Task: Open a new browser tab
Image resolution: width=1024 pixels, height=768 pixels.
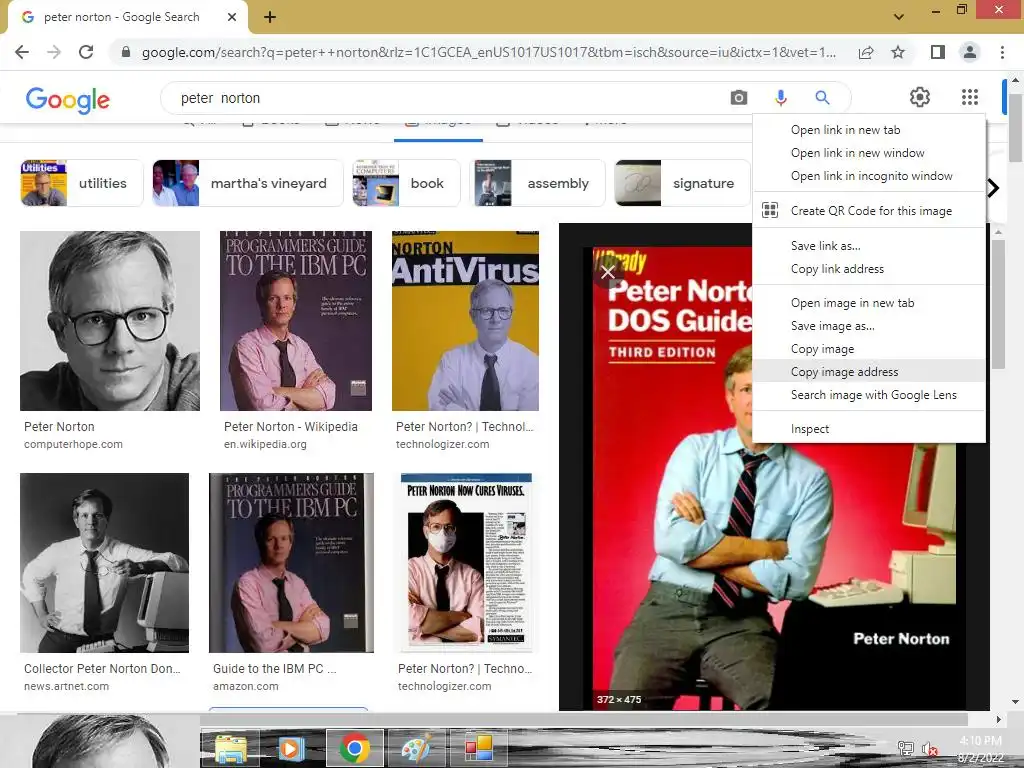Action: (270, 17)
